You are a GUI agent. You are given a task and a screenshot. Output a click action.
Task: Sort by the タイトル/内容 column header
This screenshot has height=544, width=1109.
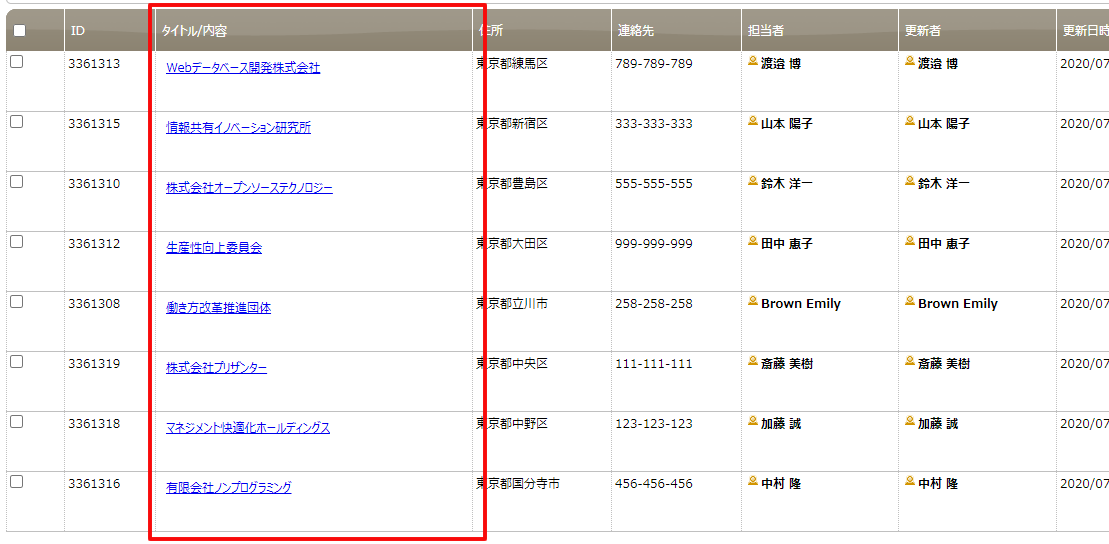pyautogui.click(x=313, y=30)
